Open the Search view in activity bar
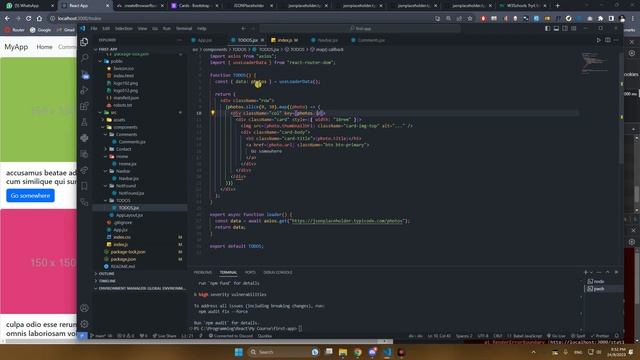Screen dimensions: 640x360 click(x=84, y=58)
